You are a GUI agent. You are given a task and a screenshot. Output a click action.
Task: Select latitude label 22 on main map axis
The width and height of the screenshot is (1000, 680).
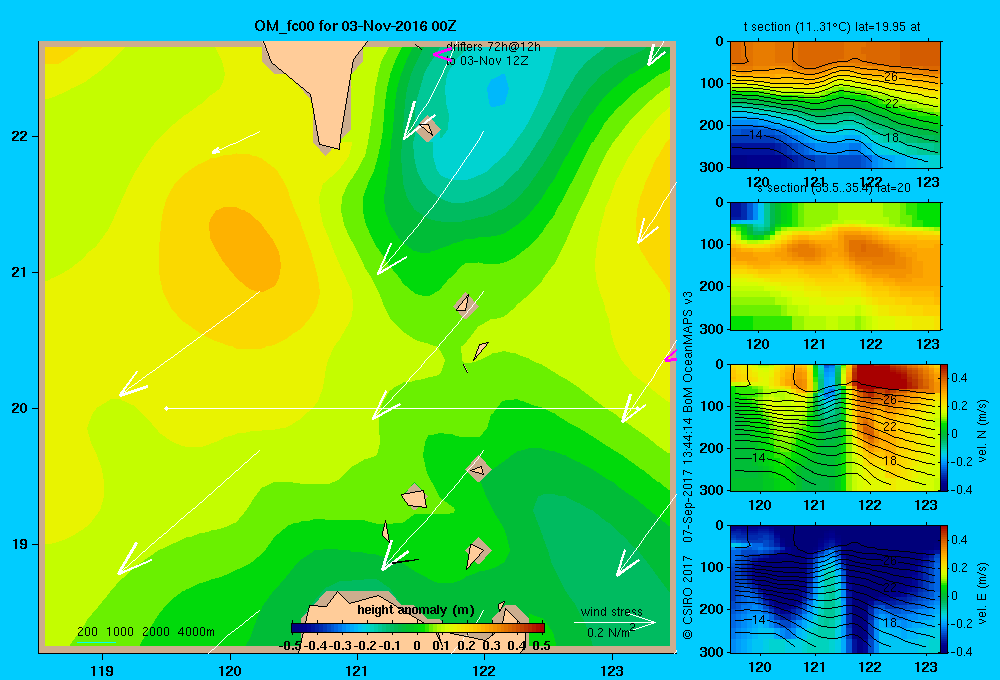[20, 137]
